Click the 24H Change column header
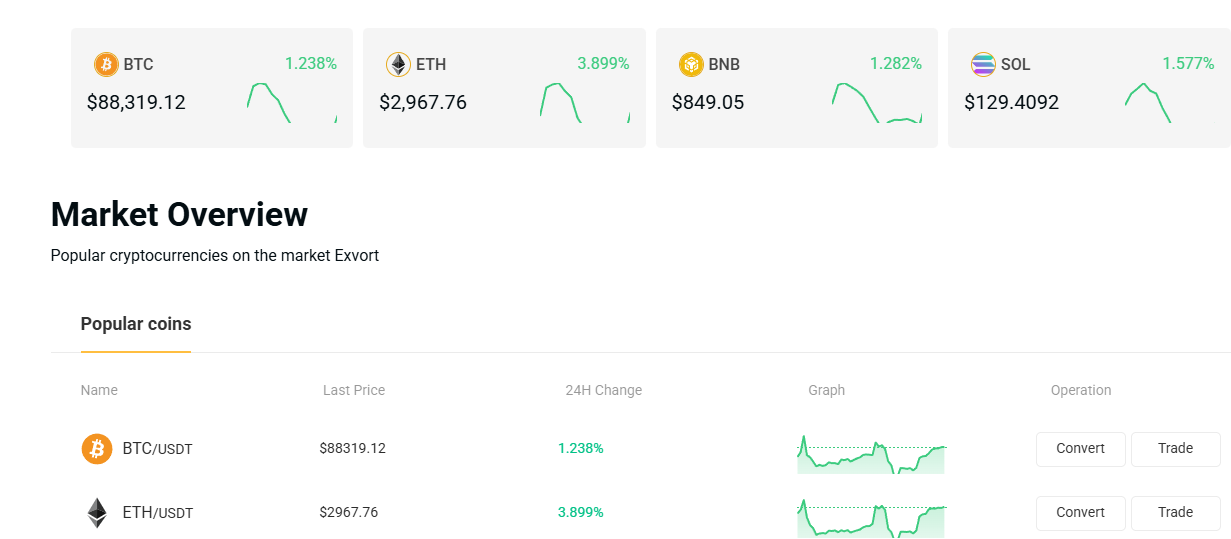Image resolution: width=1231 pixels, height=539 pixels. tap(603, 390)
